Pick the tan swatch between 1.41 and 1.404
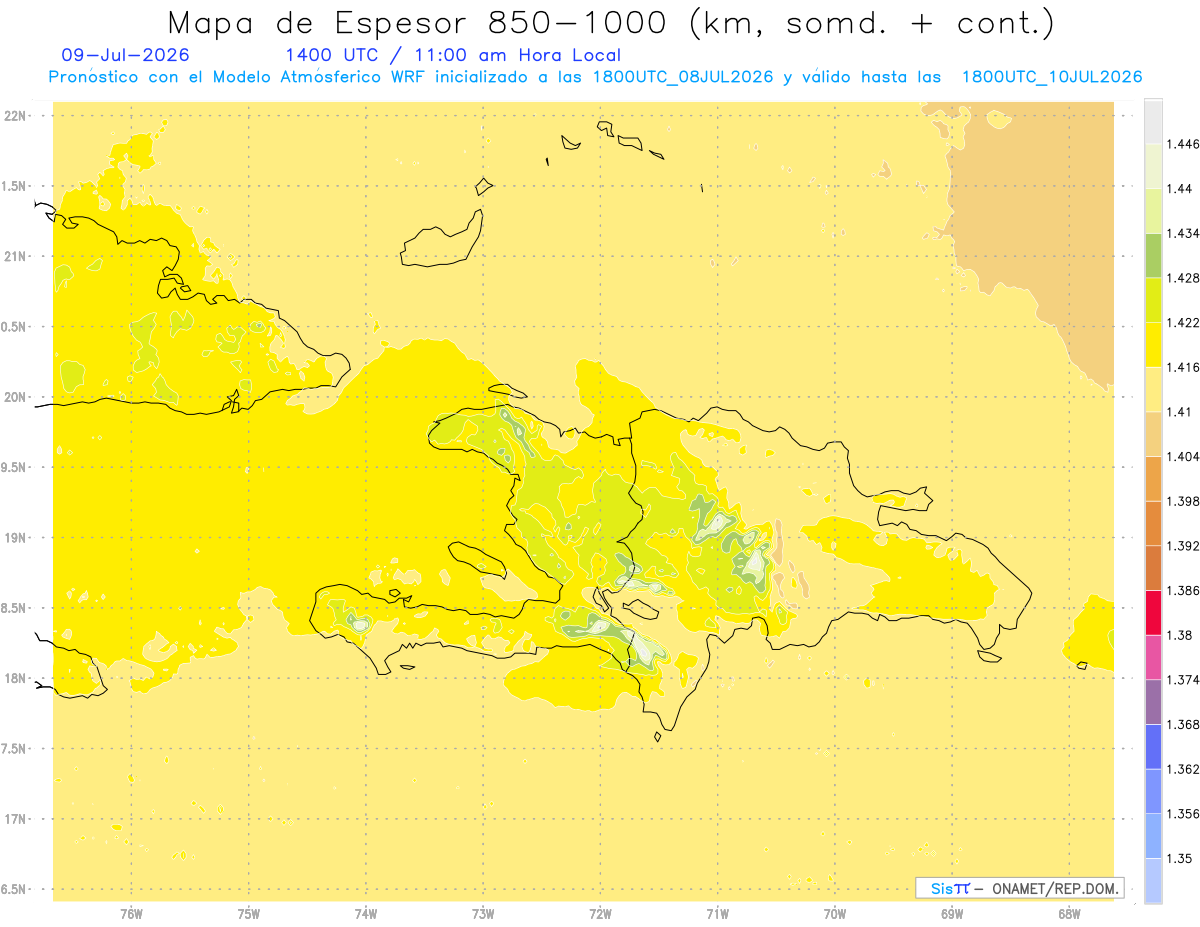This screenshot has height=927, width=1200. (x=1153, y=434)
